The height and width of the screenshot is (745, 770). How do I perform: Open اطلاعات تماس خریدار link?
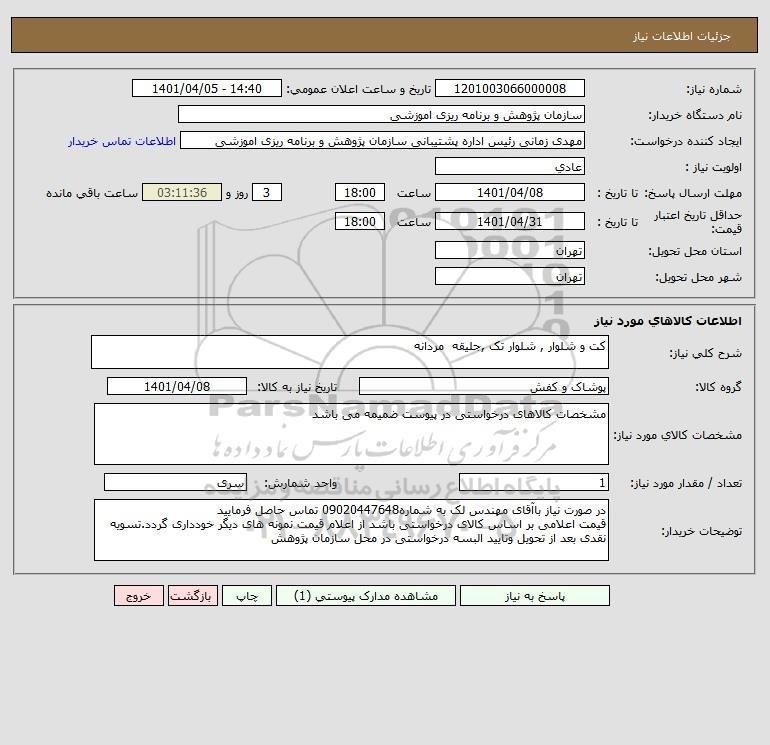coord(122,141)
